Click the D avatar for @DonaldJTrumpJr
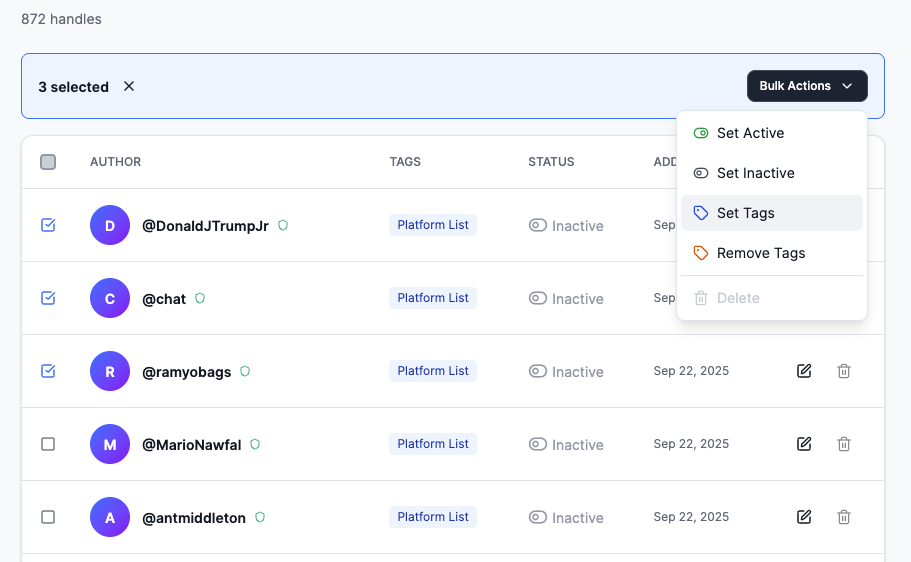This screenshot has height=562, width=911. [x=110, y=225]
